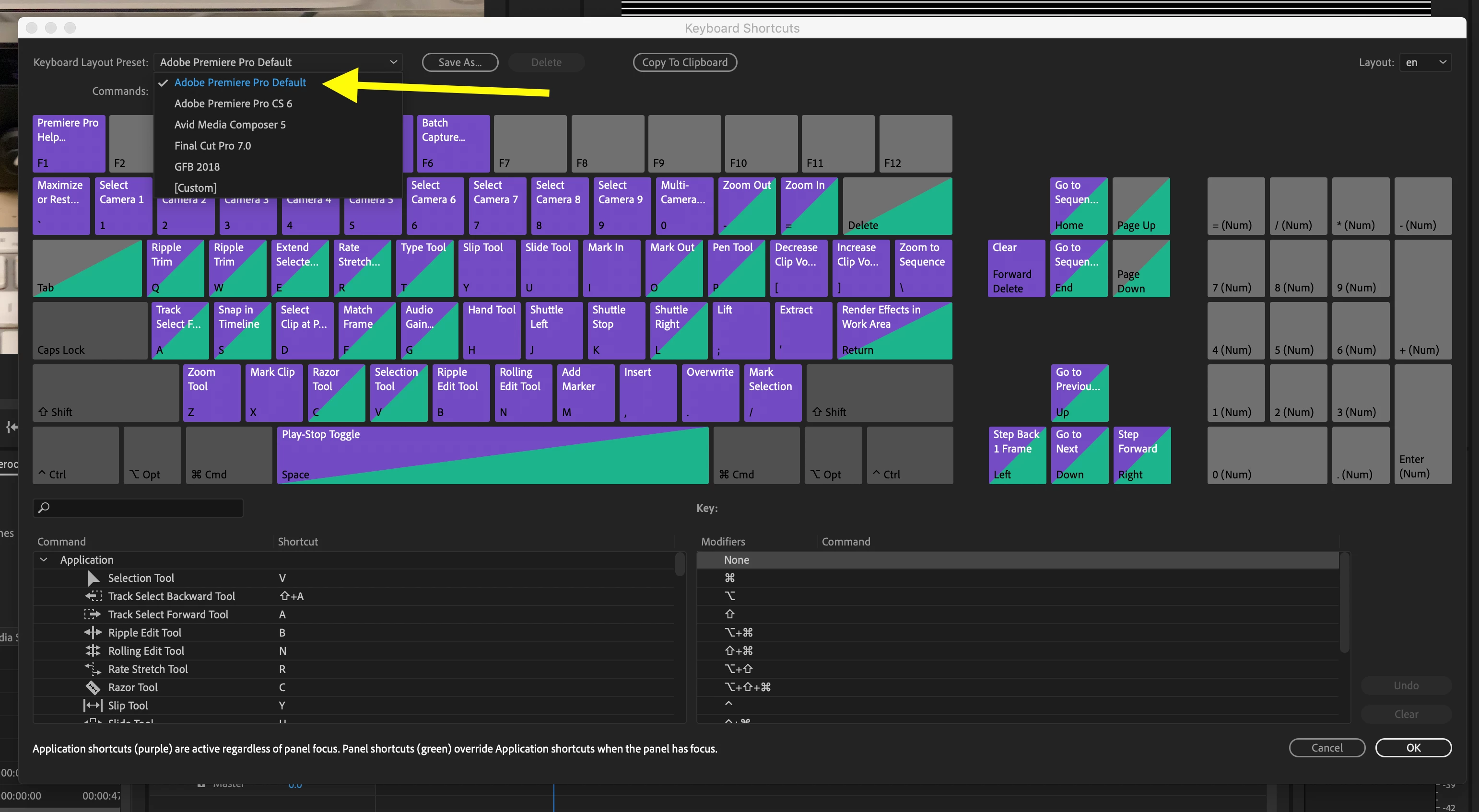Click the Track Select Backward Tool icon
This screenshot has width=1479, height=812.
93,596
